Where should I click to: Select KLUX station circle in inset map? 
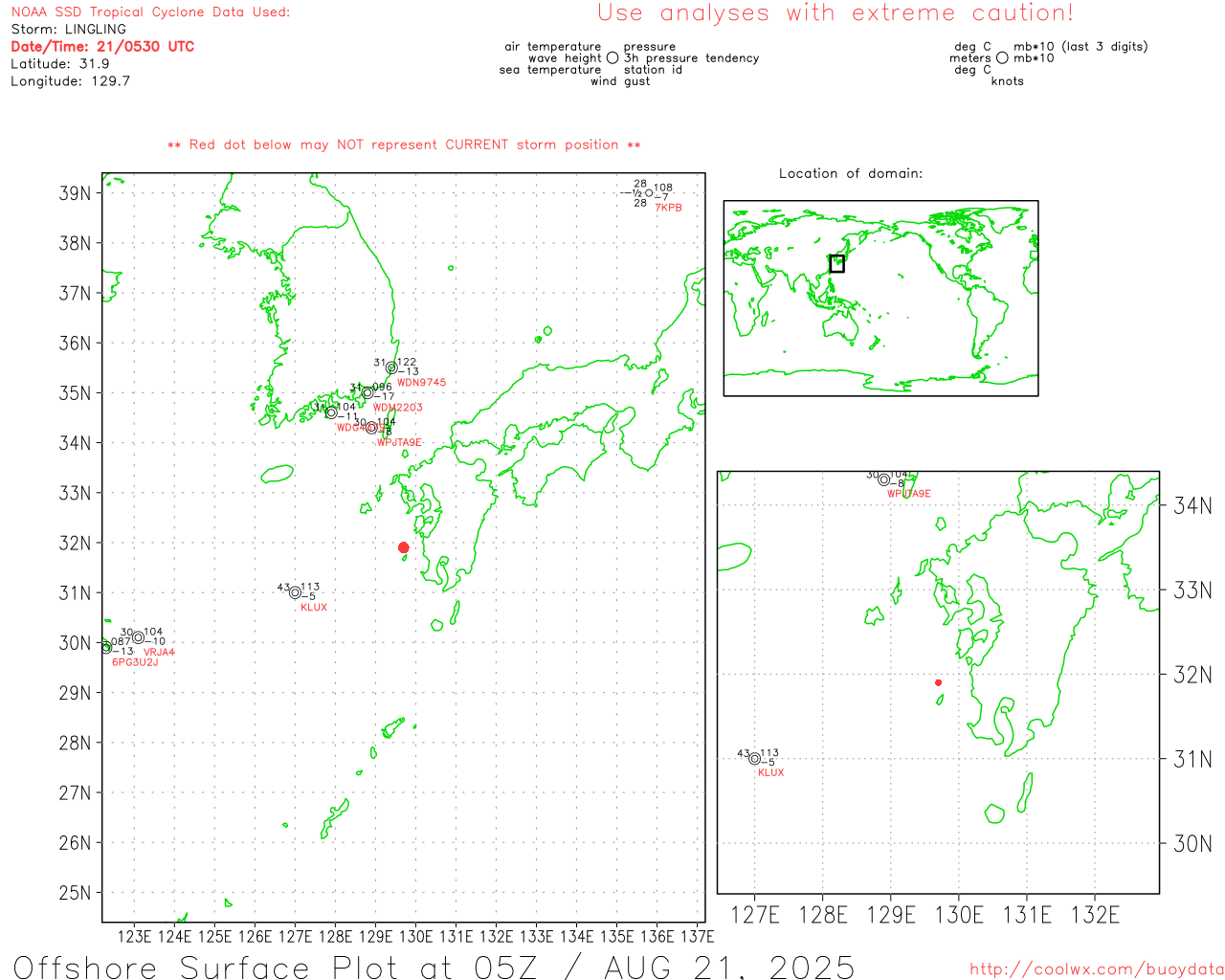click(754, 759)
